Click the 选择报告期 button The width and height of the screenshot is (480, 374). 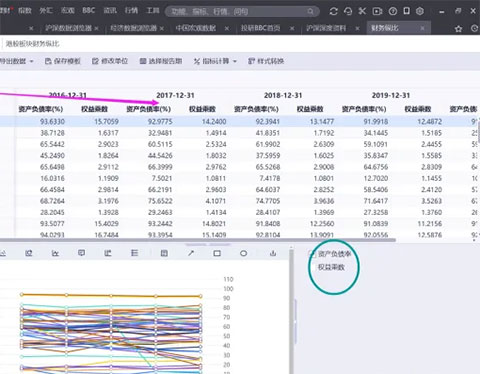pos(161,61)
